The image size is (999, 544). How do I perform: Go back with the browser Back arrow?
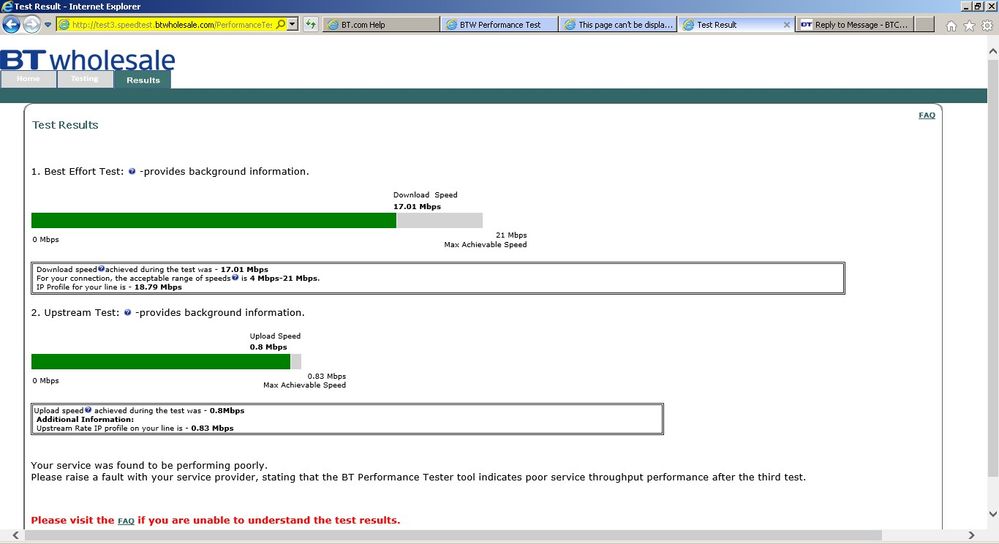(11, 25)
